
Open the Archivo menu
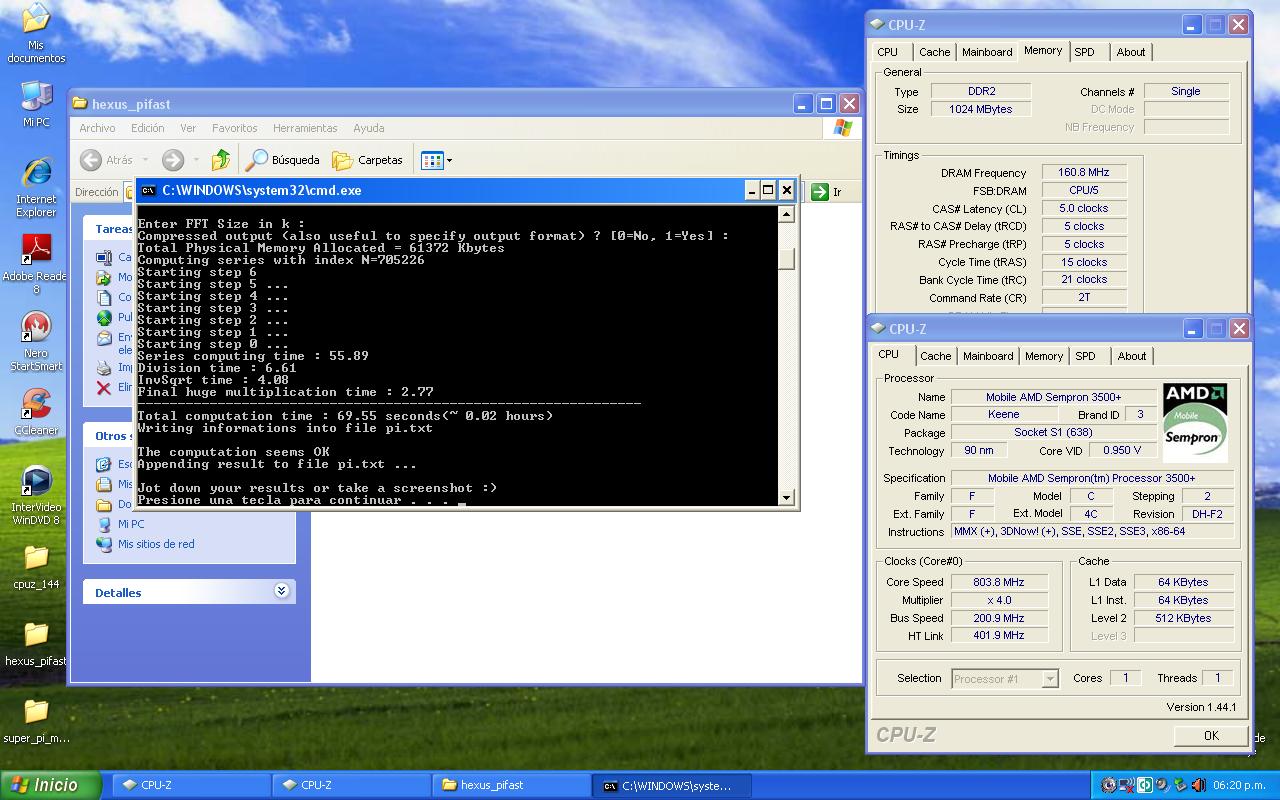(x=97, y=128)
